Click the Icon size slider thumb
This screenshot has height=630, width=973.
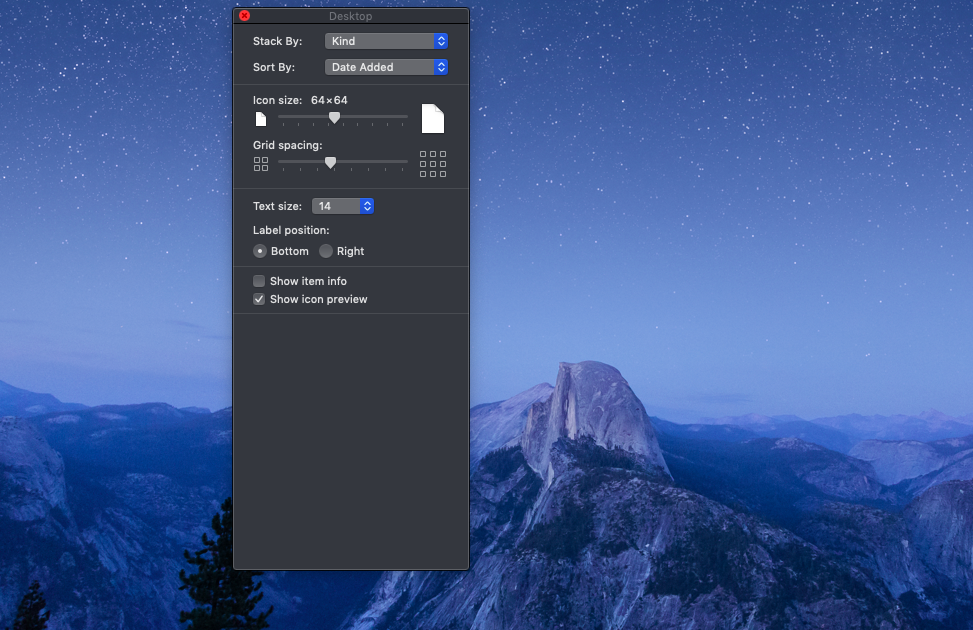(334, 117)
